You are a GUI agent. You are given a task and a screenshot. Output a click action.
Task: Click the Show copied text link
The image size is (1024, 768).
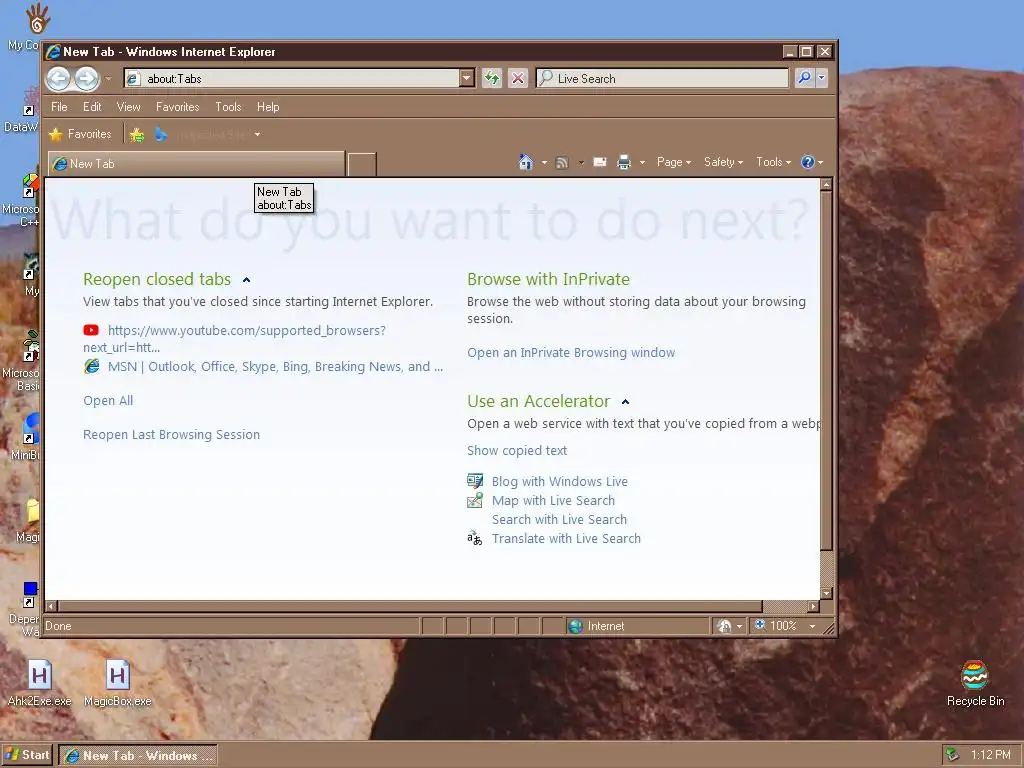(517, 451)
